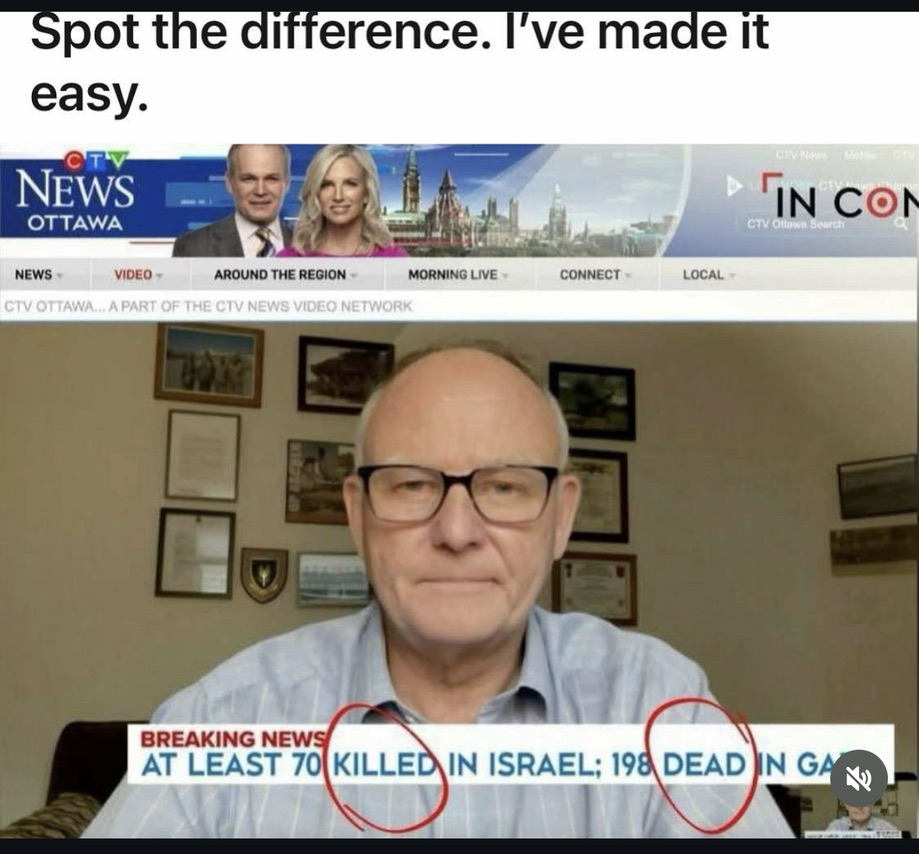
Task: Click the Breaking News headline banner
Action: point(510,754)
